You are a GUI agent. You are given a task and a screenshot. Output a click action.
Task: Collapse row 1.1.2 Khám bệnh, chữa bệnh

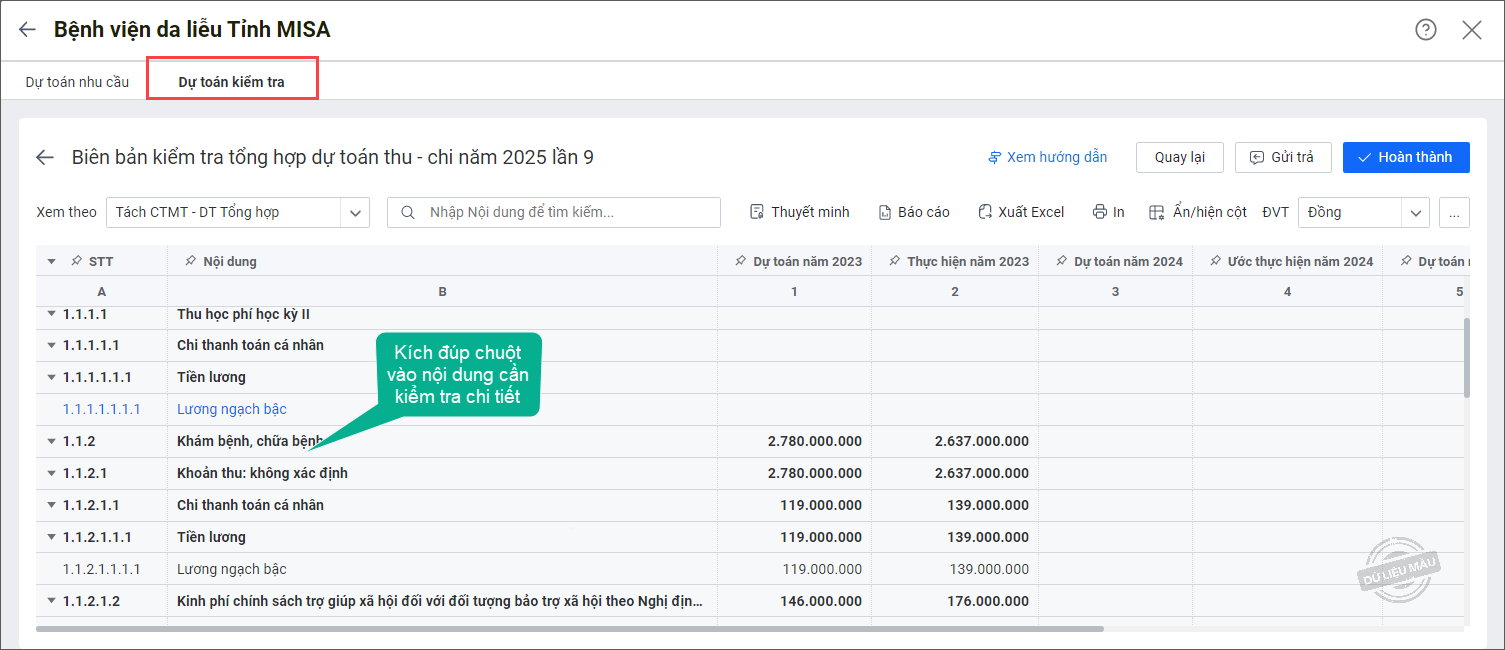pos(52,441)
